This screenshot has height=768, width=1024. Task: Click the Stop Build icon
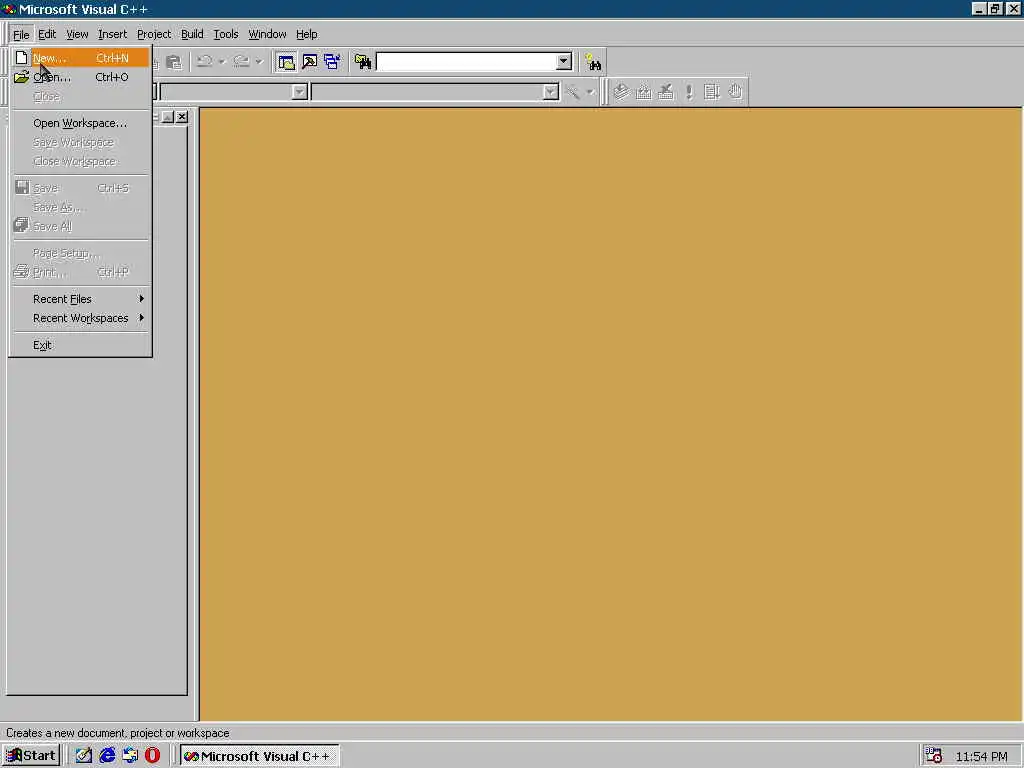point(666,92)
